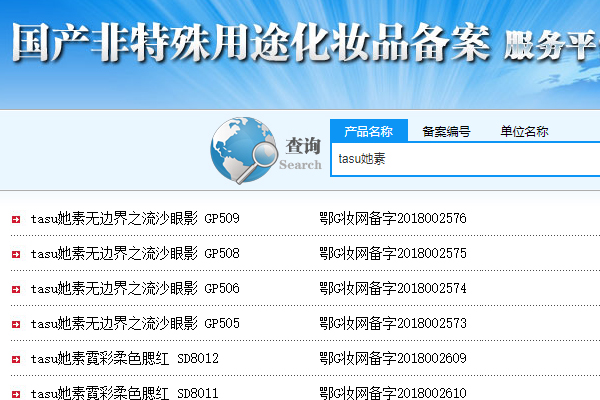
Task: Open product tasu她素无边界之流沙眼影 GP505
Action: [x=135, y=323]
